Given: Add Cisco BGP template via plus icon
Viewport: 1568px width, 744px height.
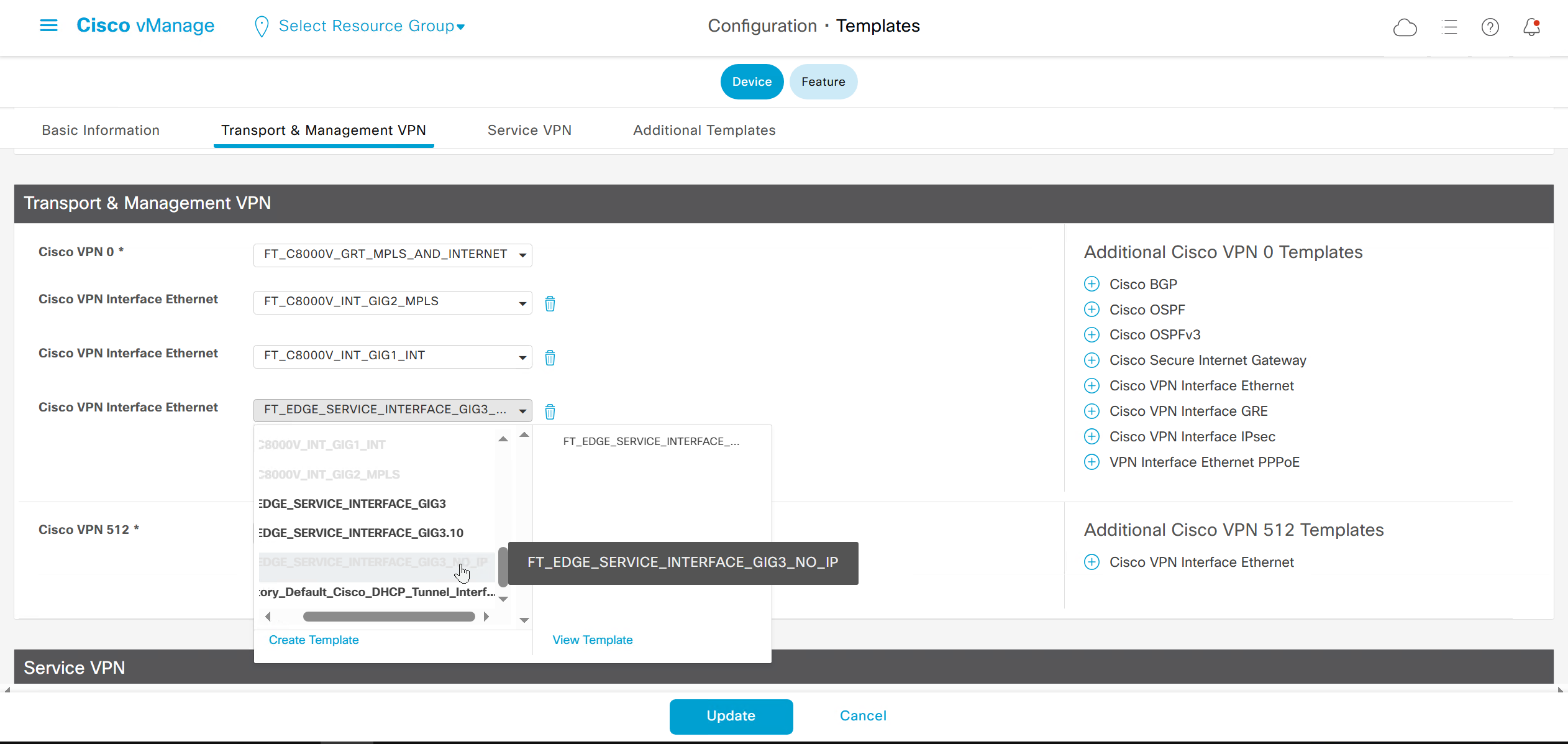Looking at the screenshot, I should tap(1092, 284).
